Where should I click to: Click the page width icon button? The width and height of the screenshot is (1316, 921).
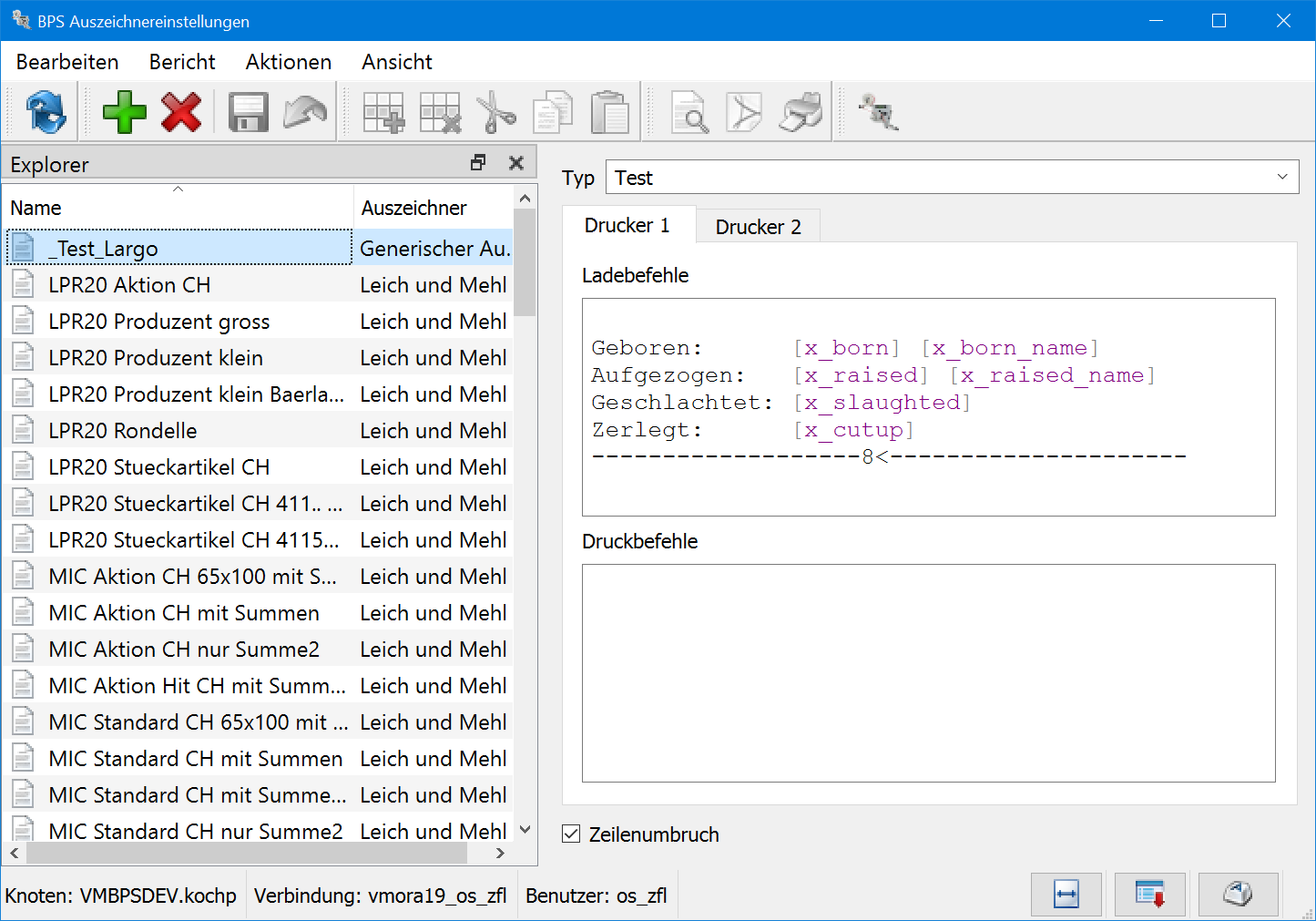pos(1066,894)
